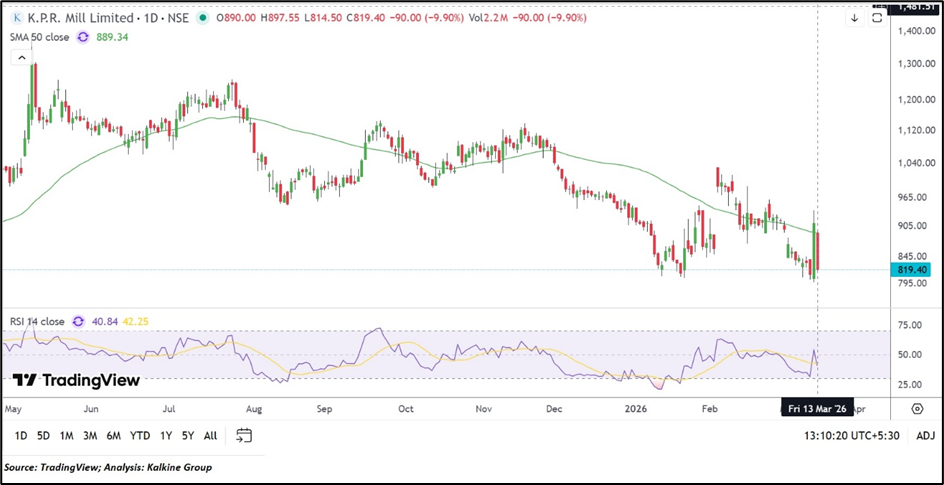Select the All time range

pyautogui.click(x=210, y=435)
